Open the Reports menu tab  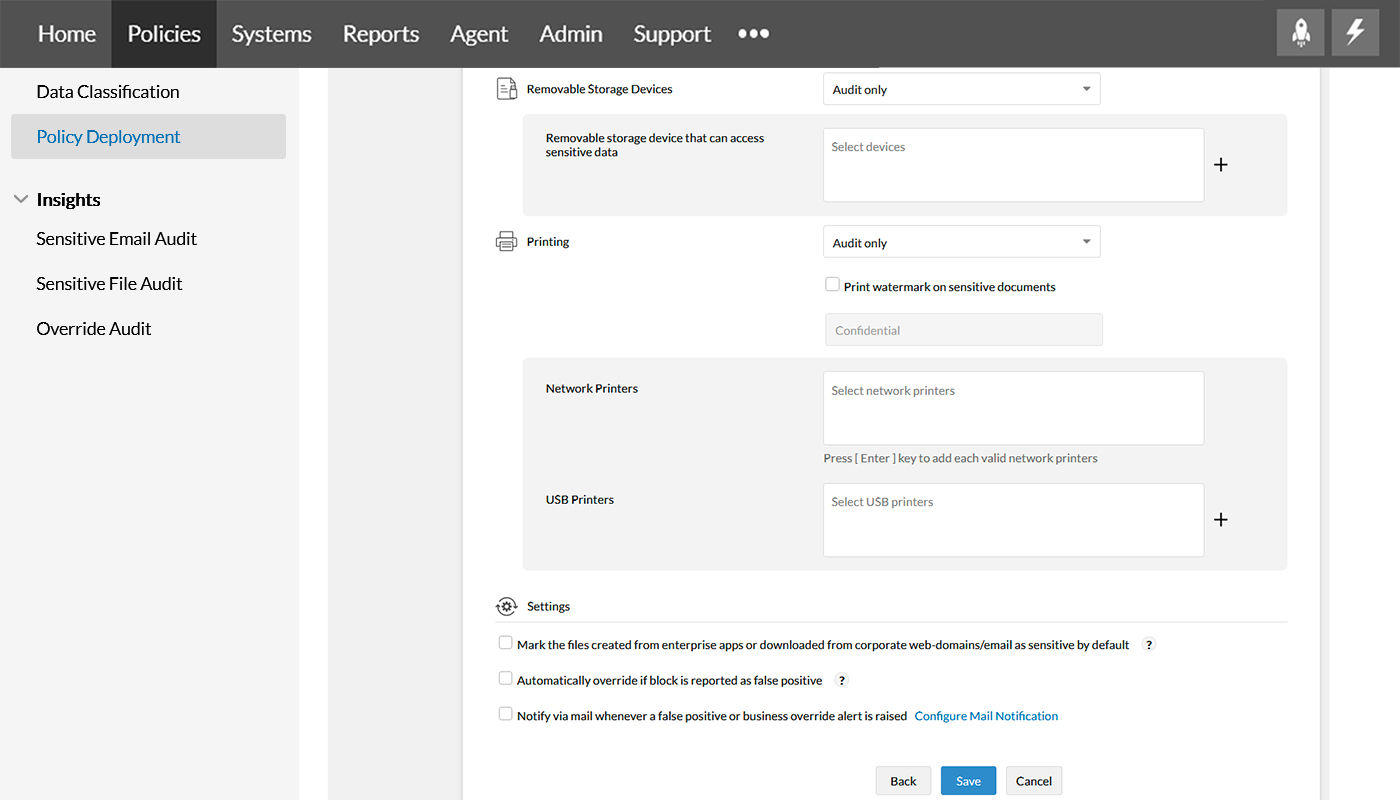point(381,34)
